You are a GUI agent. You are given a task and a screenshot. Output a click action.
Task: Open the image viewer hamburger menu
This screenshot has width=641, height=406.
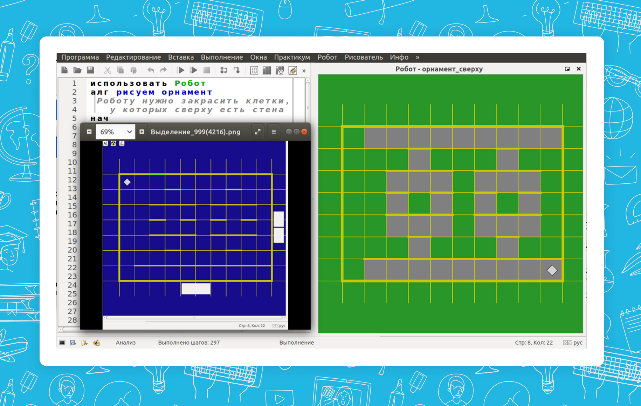pos(272,132)
